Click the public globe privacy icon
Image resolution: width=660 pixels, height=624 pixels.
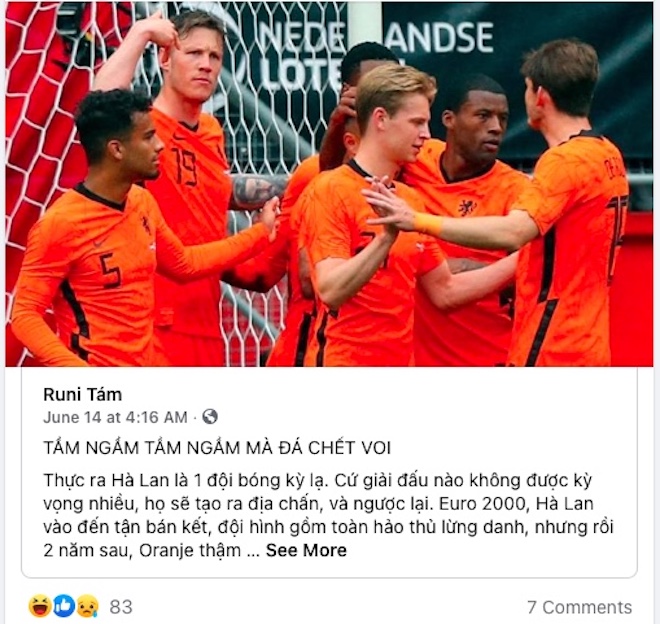(x=210, y=416)
